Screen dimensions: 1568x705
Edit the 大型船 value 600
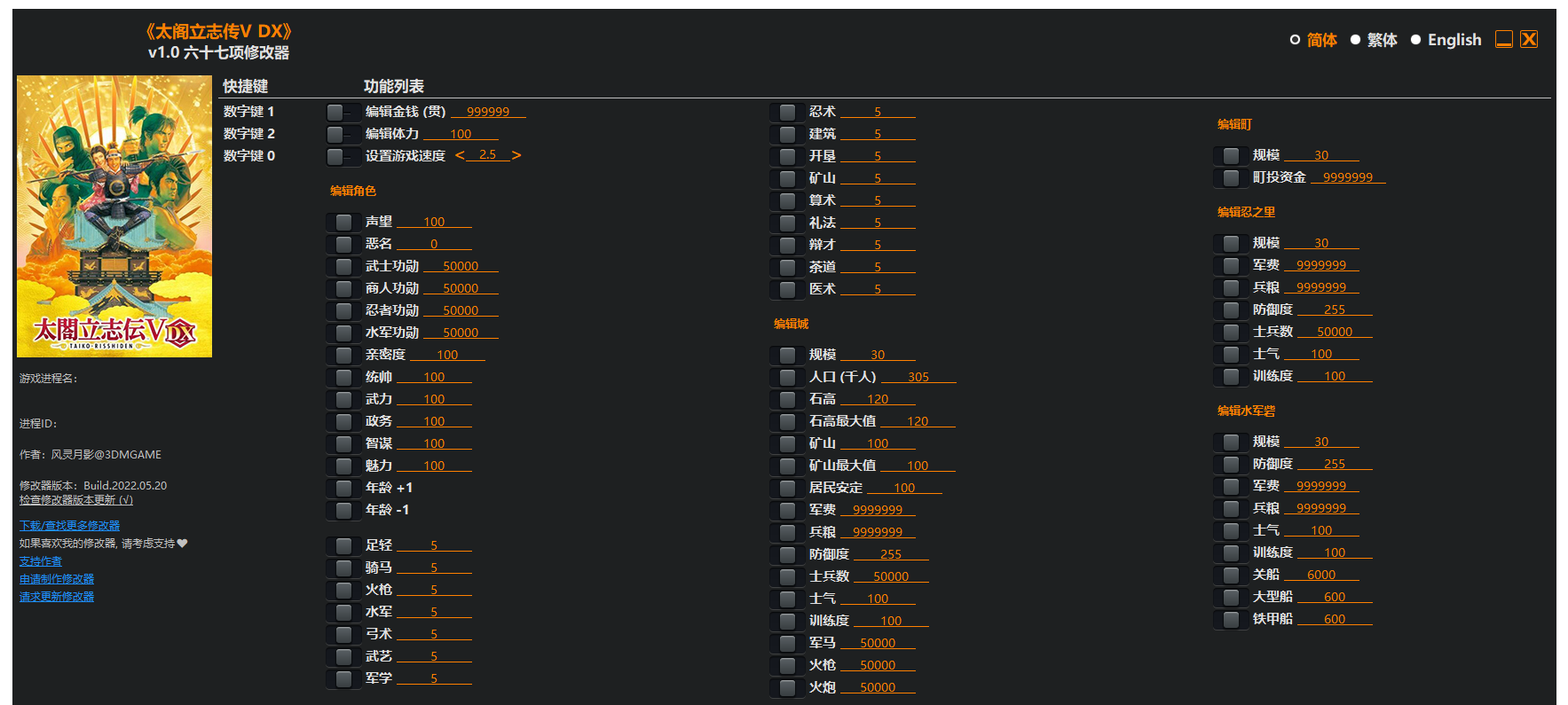(x=1335, y=597)
